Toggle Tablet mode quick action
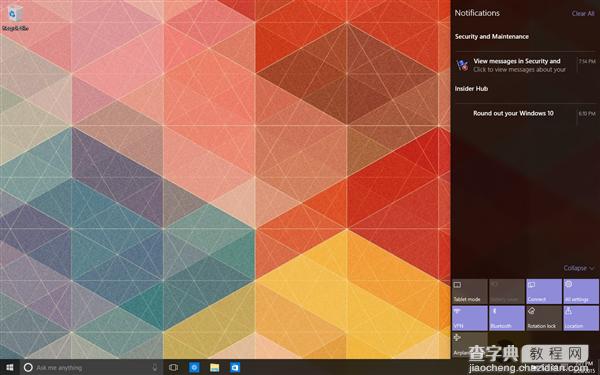This screenshot has height=375, width=600. click(470, 292)
